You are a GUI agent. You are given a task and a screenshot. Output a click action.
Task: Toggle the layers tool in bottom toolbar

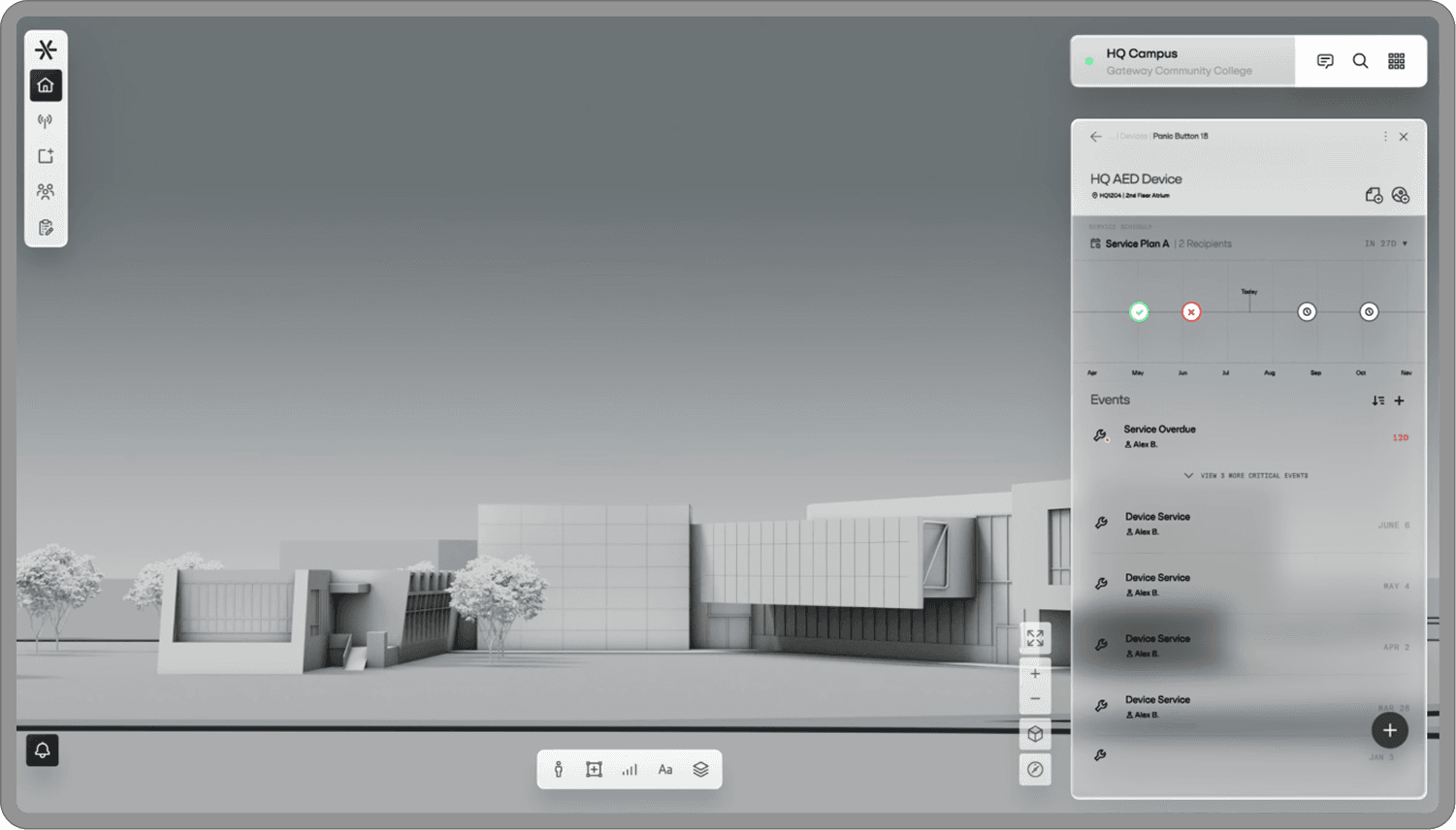(700, 770)
